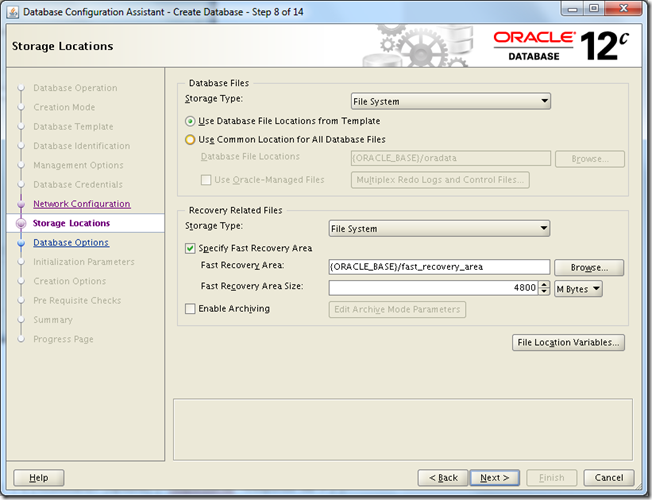Viewport: 652px width, 500px height.
Task: Enable Archiving checkbox
Action: point(191,309)
